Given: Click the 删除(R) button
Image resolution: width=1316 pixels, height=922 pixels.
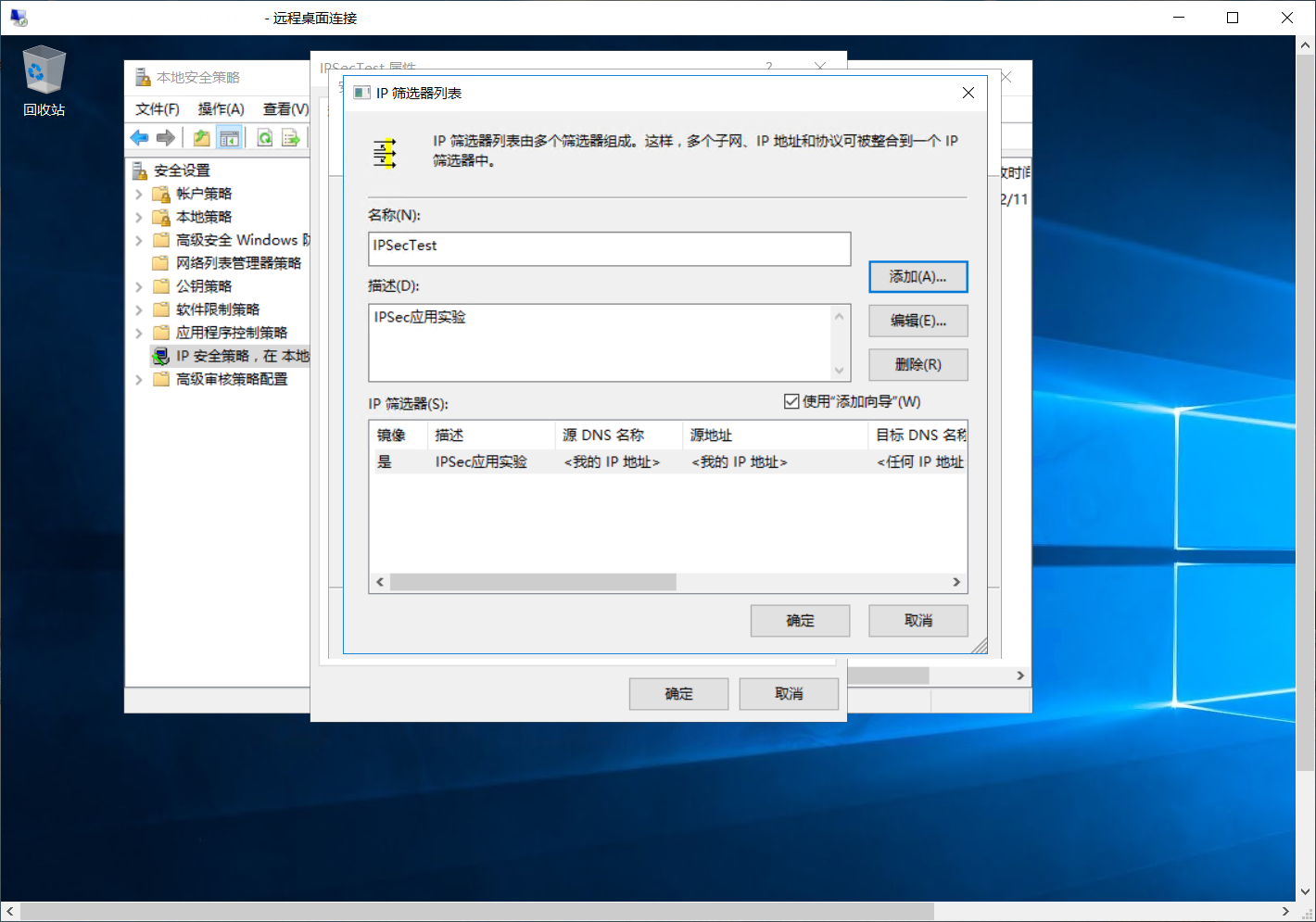Looking at the screenshot, I should [918, 364].
